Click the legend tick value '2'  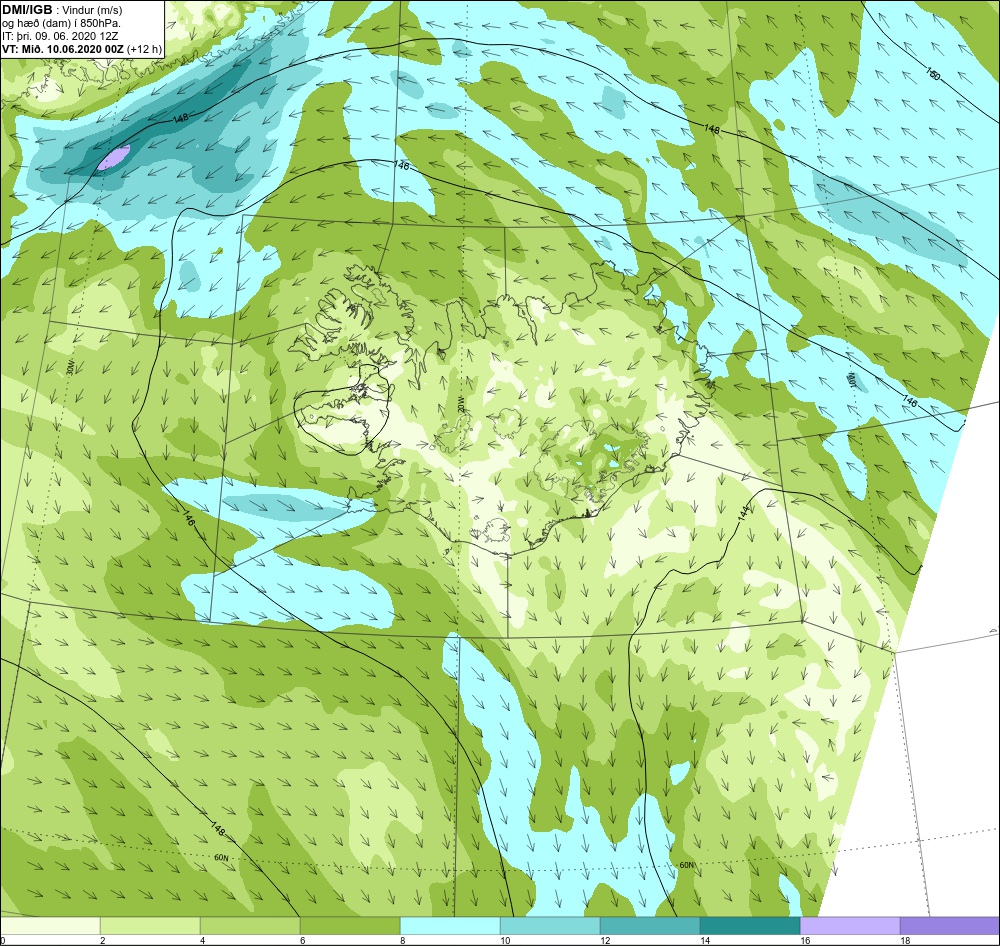pyautogui.click(x=102, y=940)
